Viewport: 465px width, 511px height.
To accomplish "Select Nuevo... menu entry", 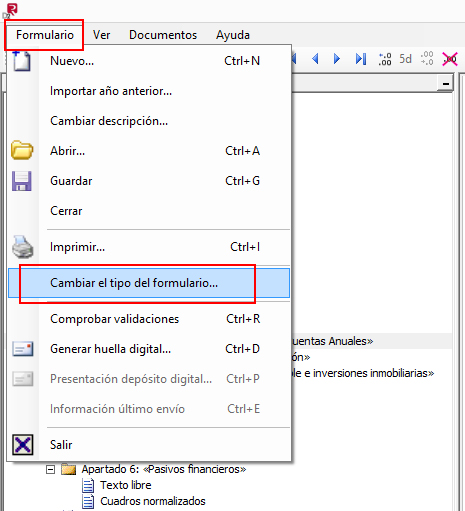I will 149,61.
